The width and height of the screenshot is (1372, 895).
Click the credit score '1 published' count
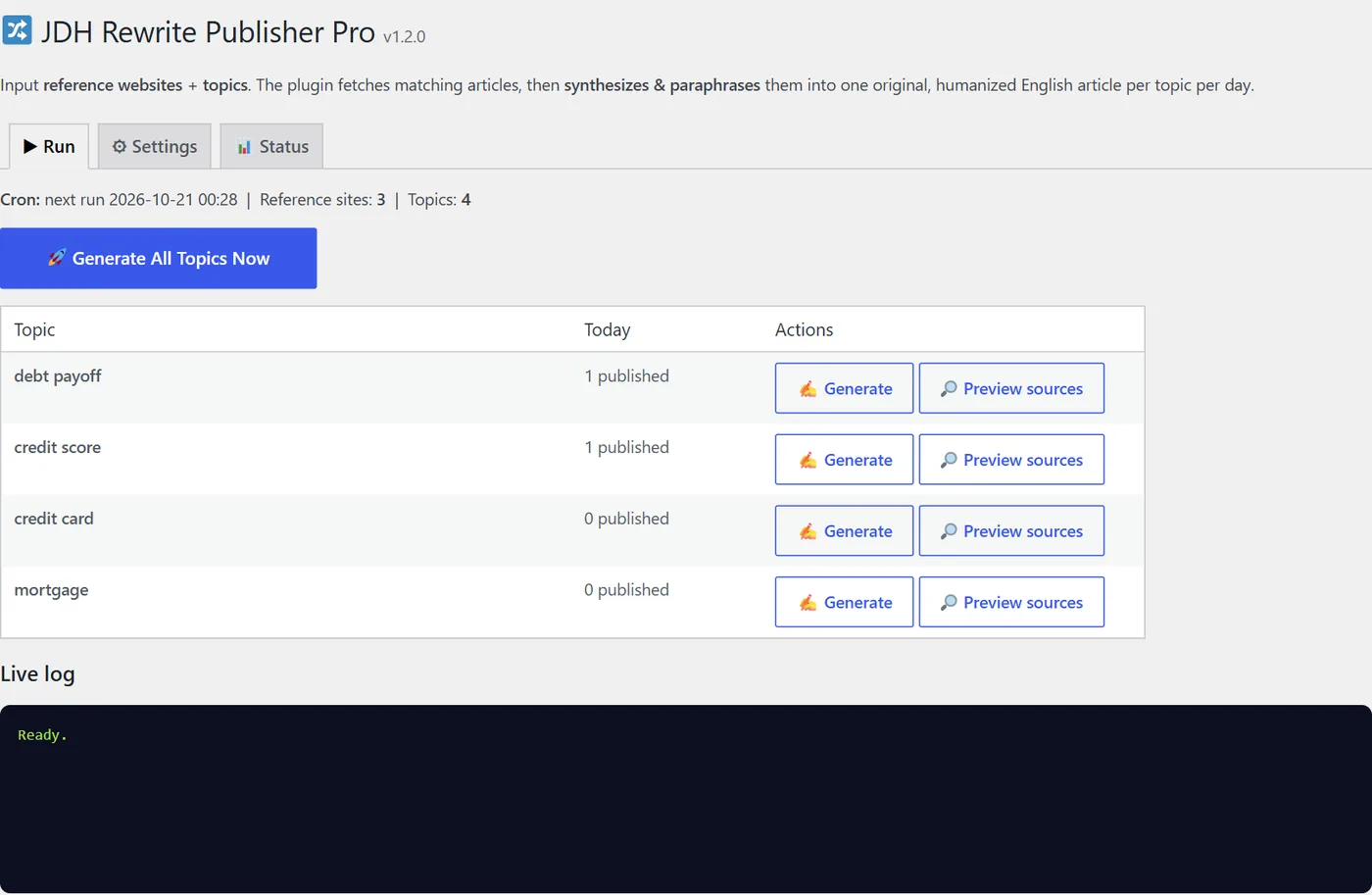pos(627,447)
